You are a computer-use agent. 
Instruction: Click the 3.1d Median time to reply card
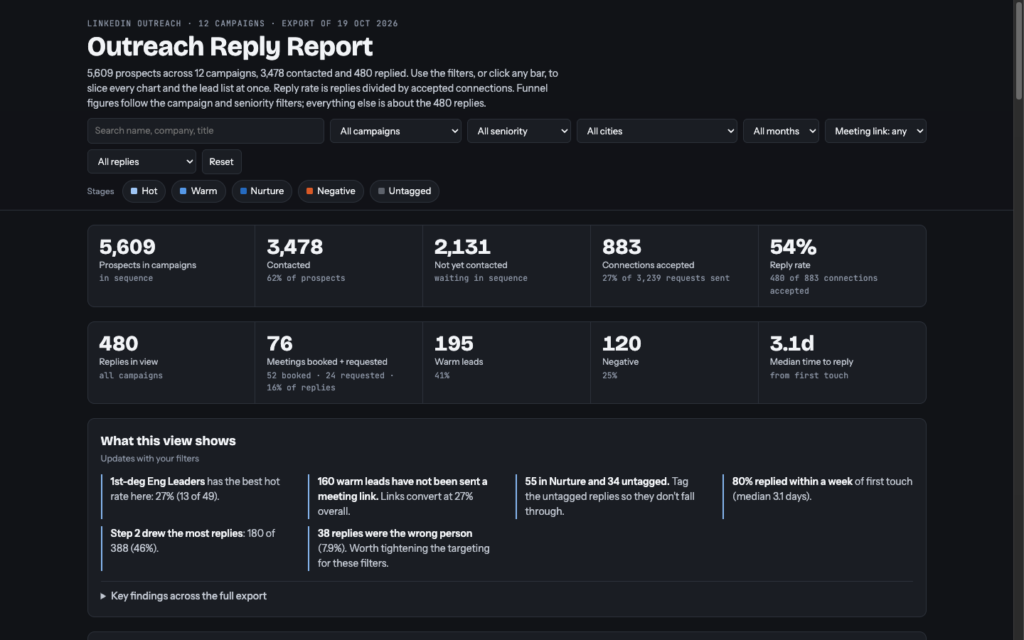click(x=842, y=362)
